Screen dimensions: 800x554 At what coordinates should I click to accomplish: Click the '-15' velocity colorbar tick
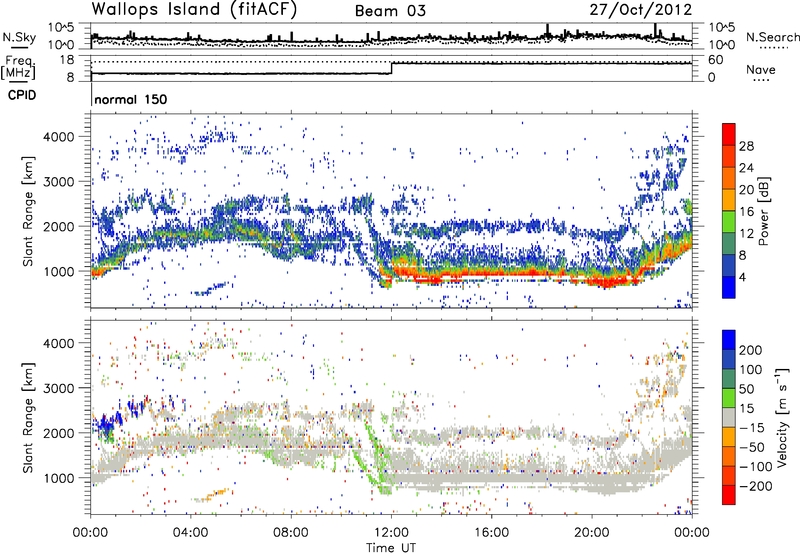[x=752, y=427]
